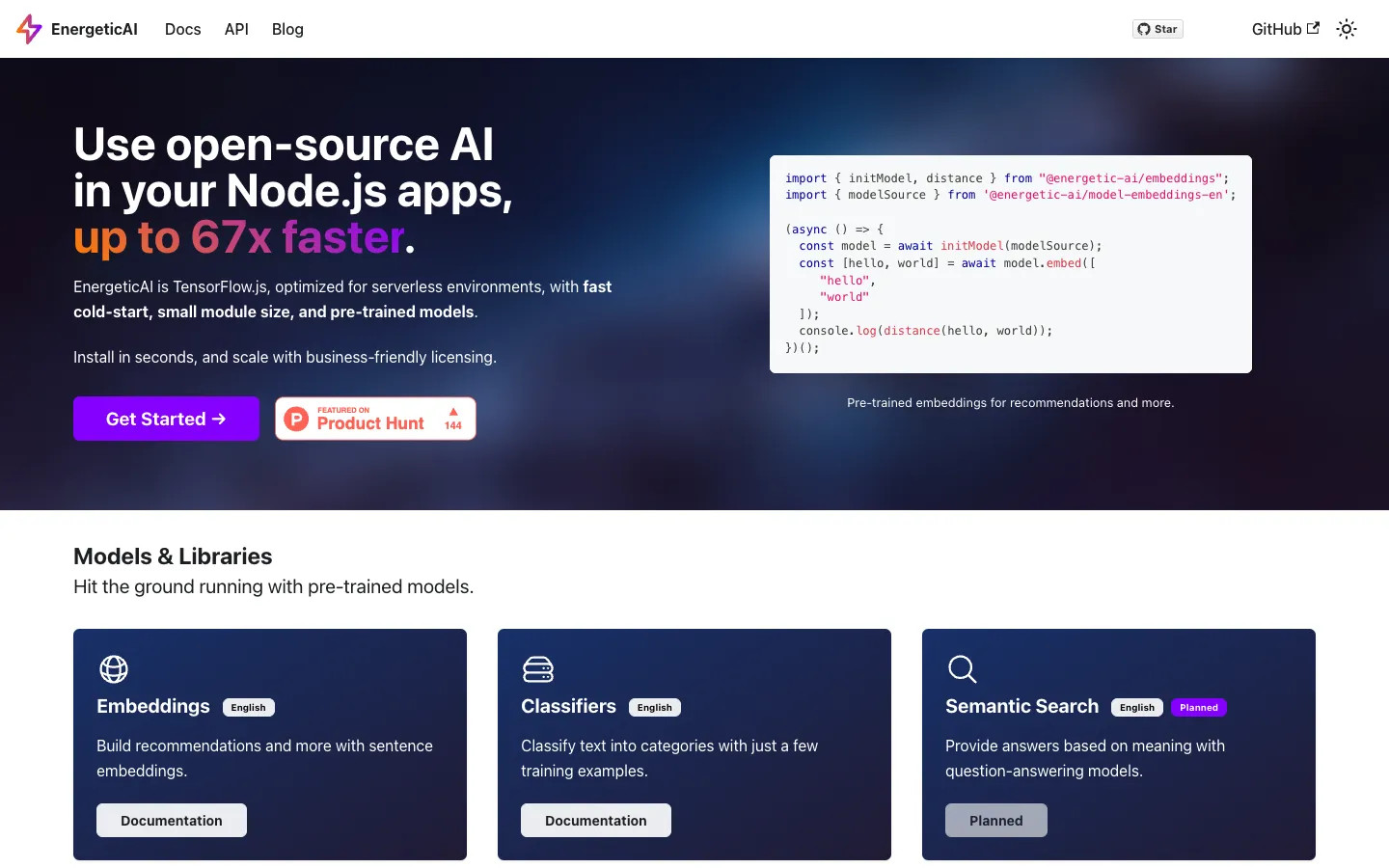Click the Classifiers stacked-disk icon
The image size is (1389, 868).
pos(538,668)
